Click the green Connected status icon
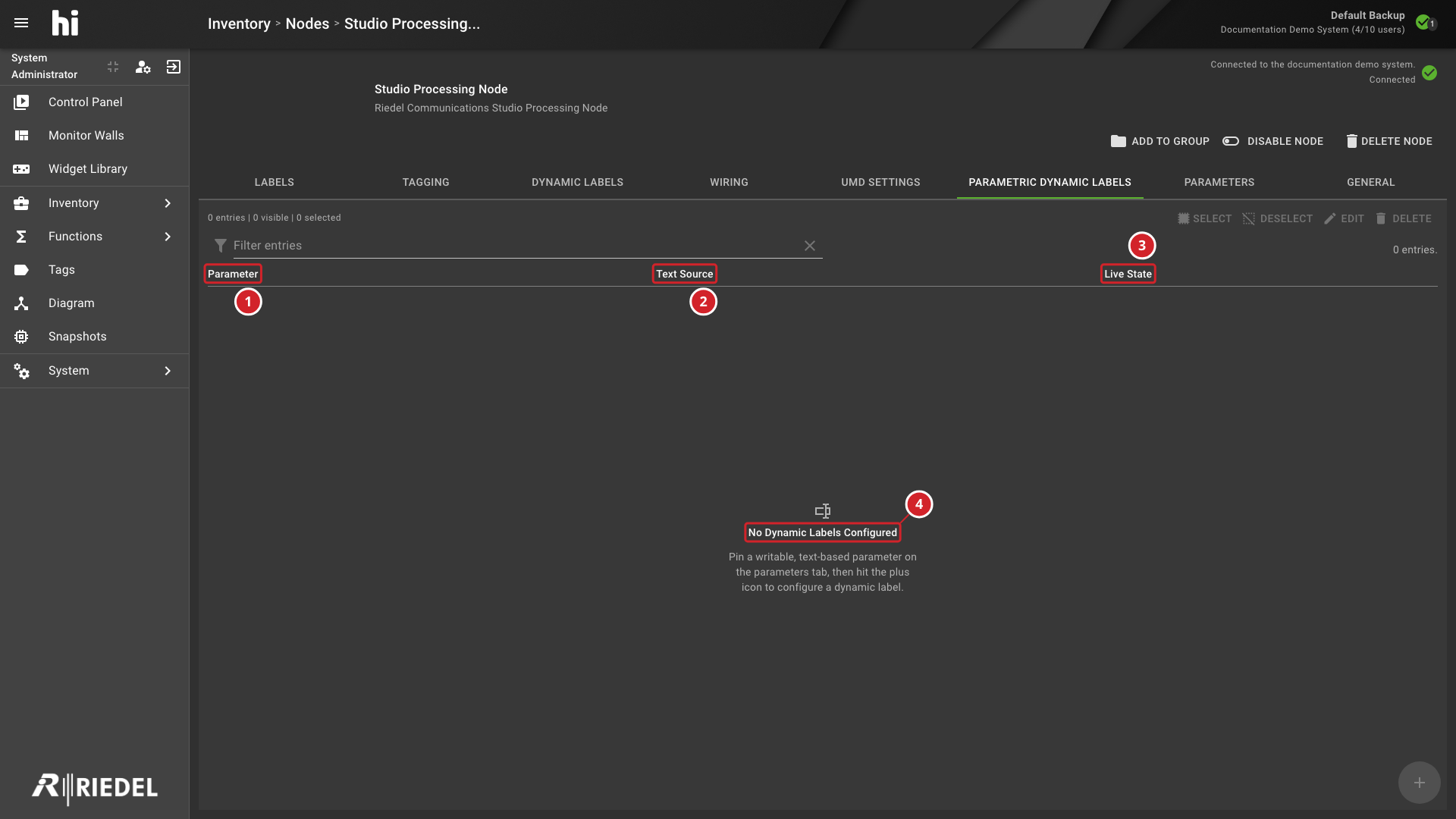The image size is (1456, 819). (1429, 73)
